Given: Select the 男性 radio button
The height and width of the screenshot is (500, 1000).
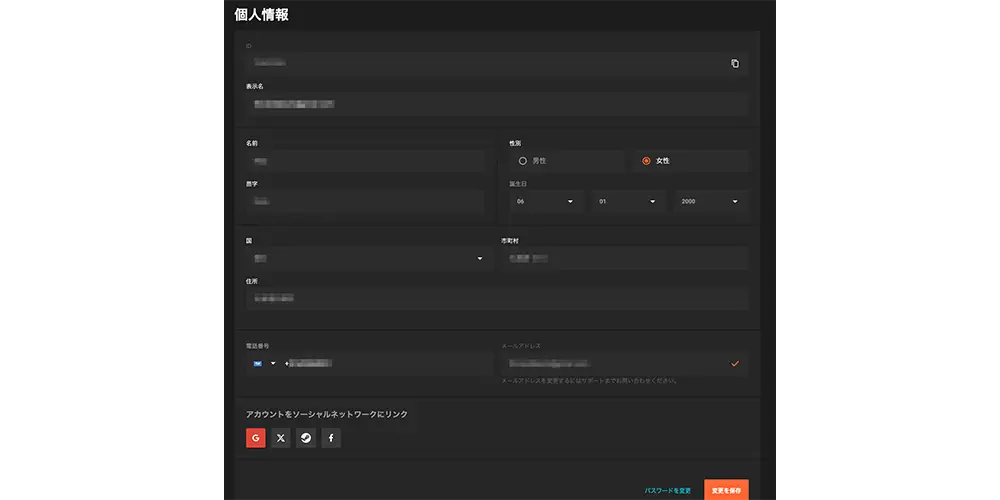Looking at the screenshot, I should click(522, 161).
